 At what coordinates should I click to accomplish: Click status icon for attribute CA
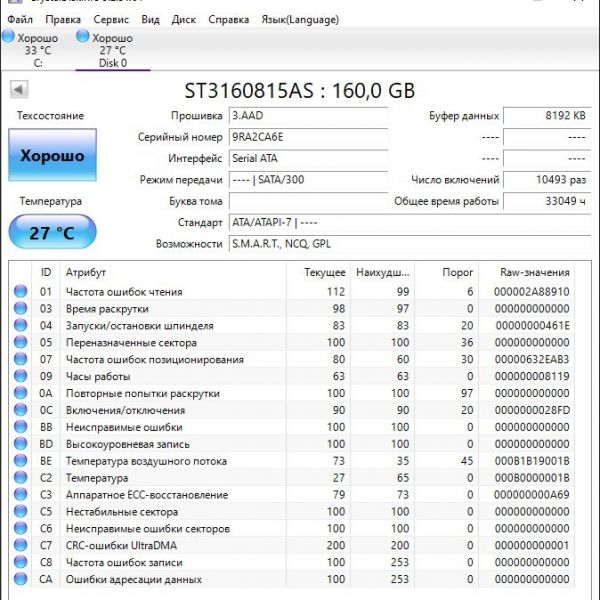coord(21,579)
